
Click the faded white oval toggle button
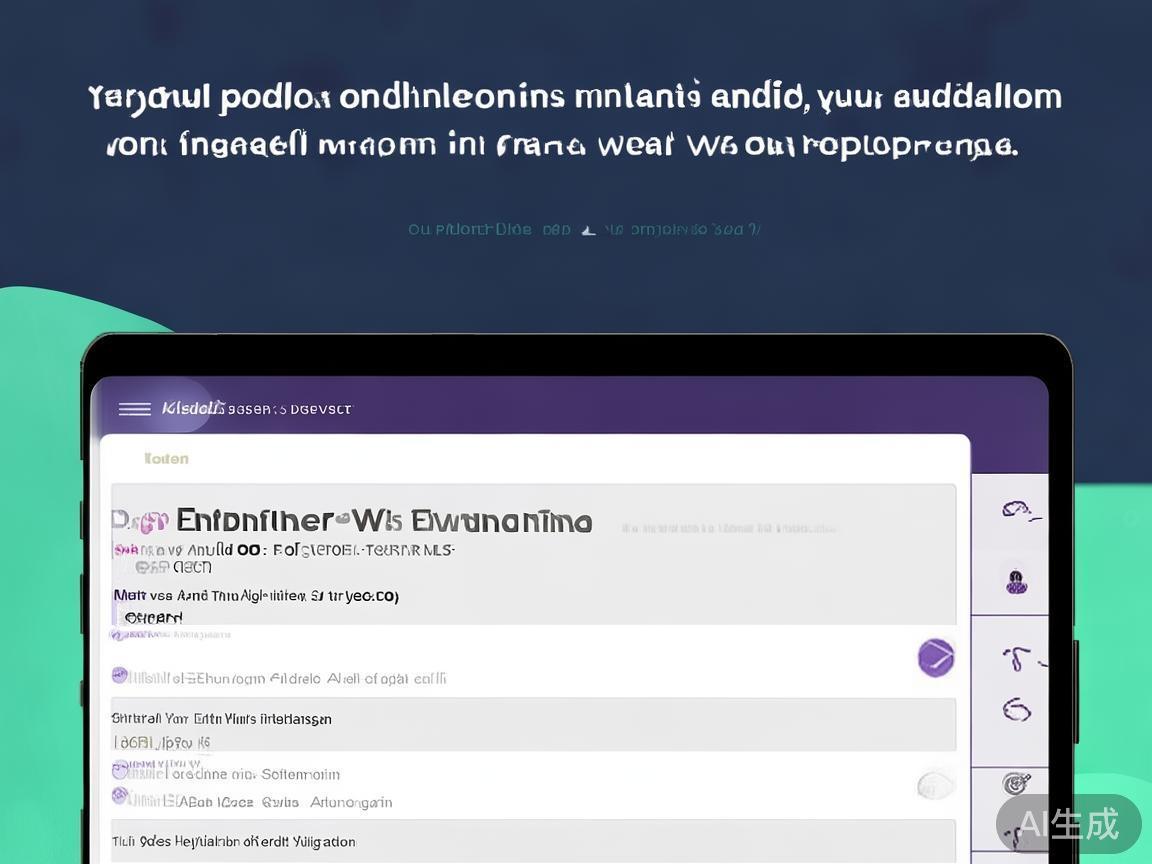click(936, 784)
